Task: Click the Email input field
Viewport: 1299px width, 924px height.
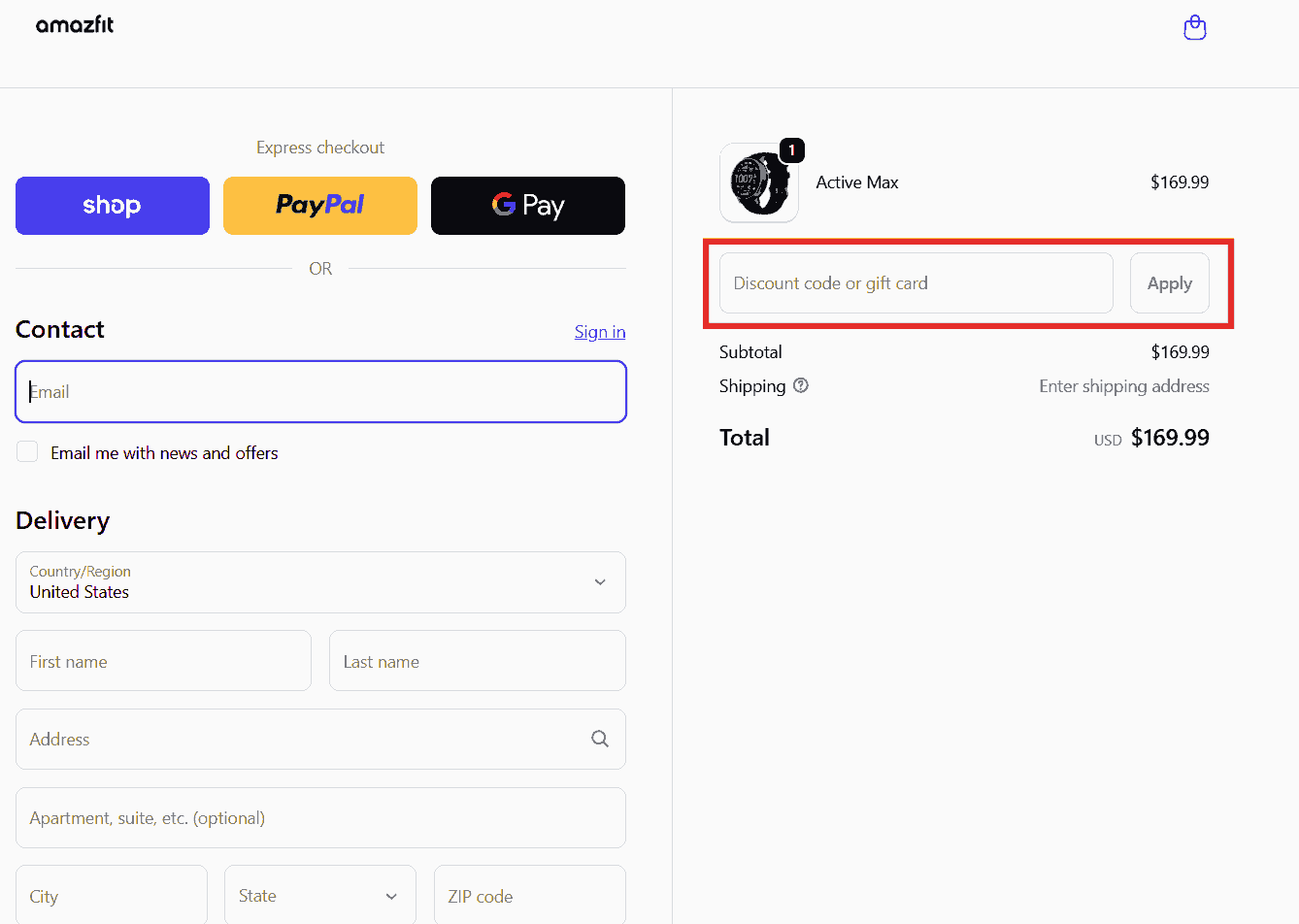Action: pyautogui.click(x=320, y=392)
